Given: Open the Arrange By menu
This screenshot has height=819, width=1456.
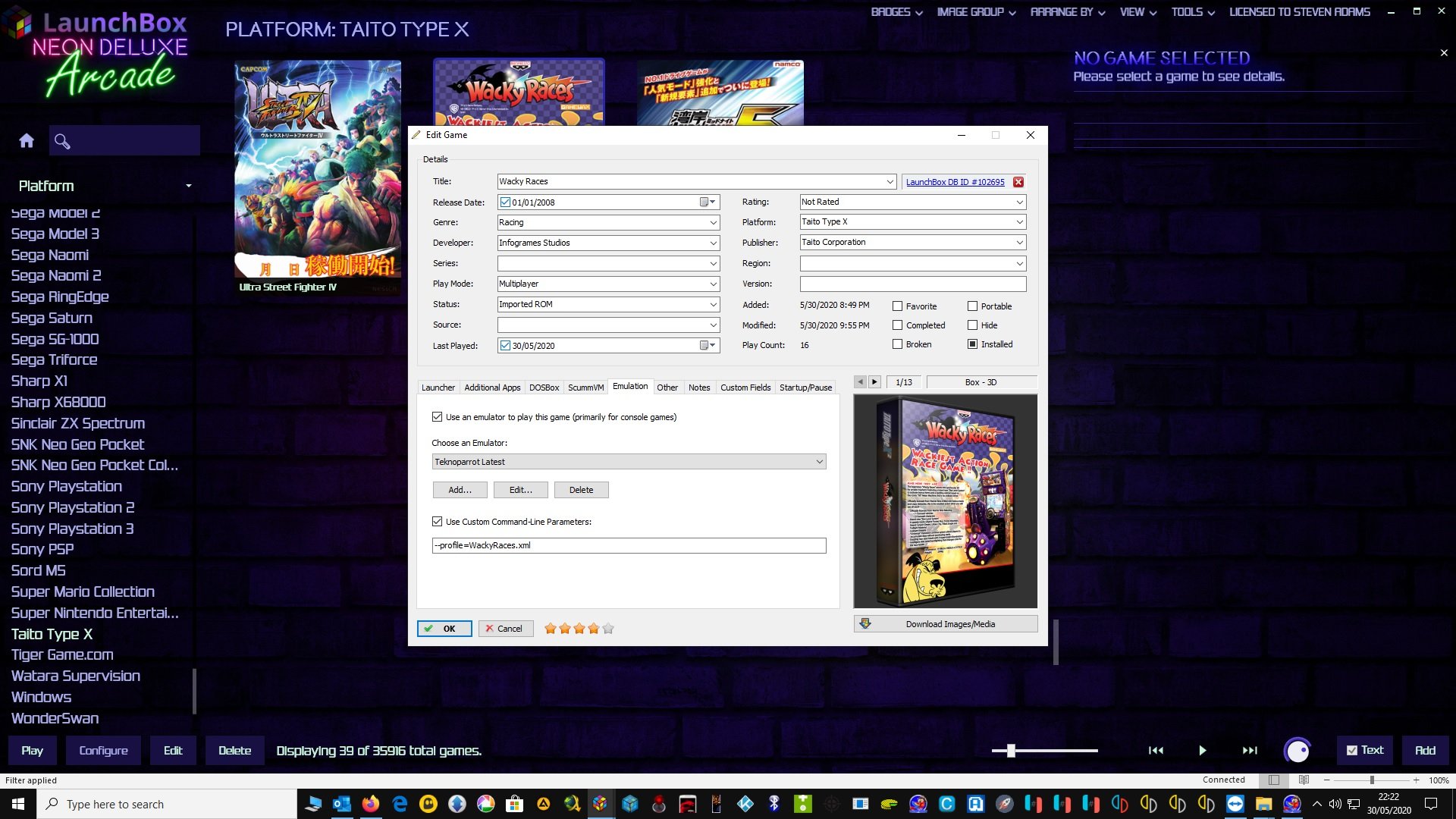Looking at the screenshot, I should pos(1067,12).
